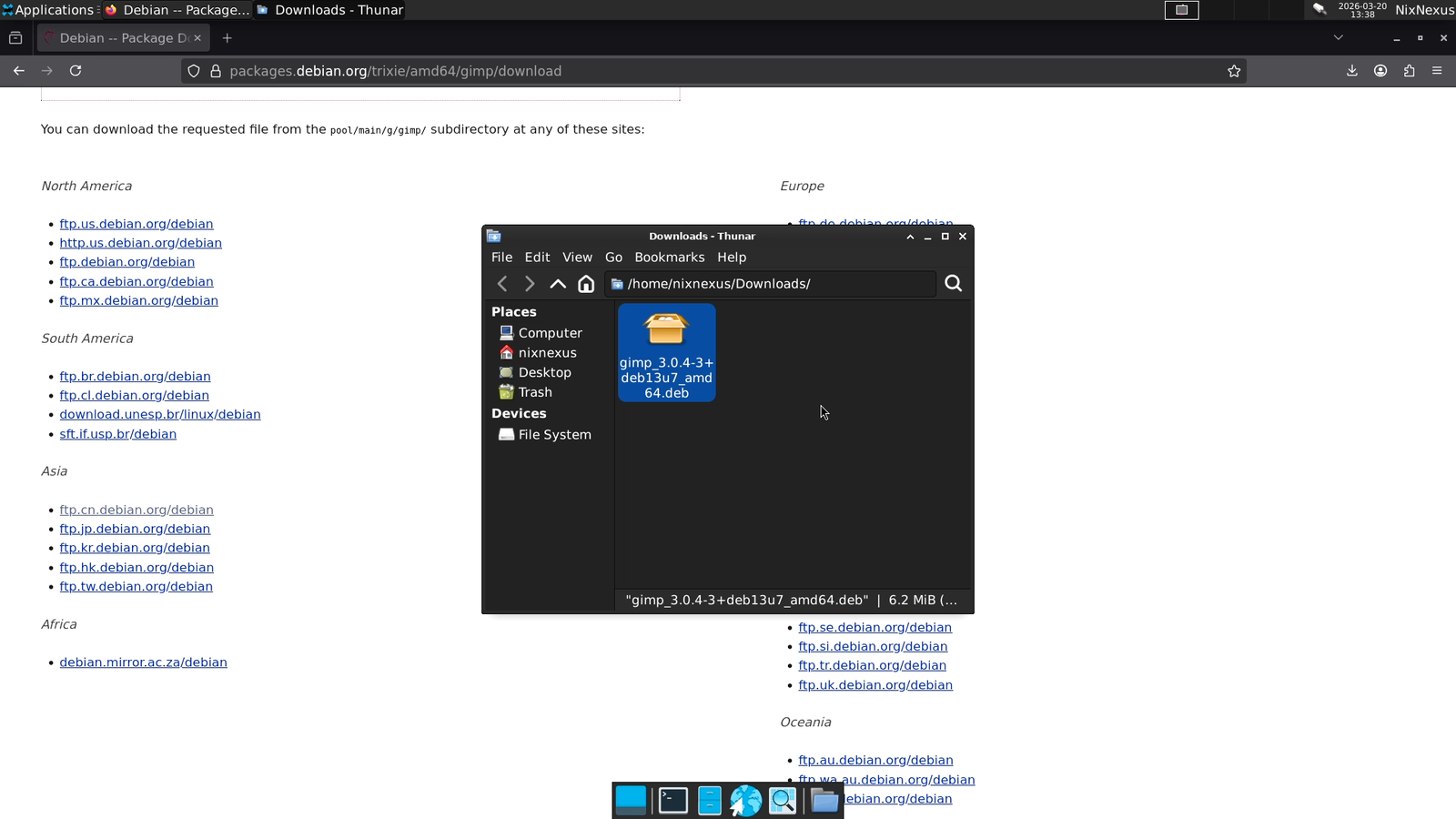This screenshot has height=819, width=1456.
Task: Go forward in Thunar folder history
Action: tap(530, 284)
